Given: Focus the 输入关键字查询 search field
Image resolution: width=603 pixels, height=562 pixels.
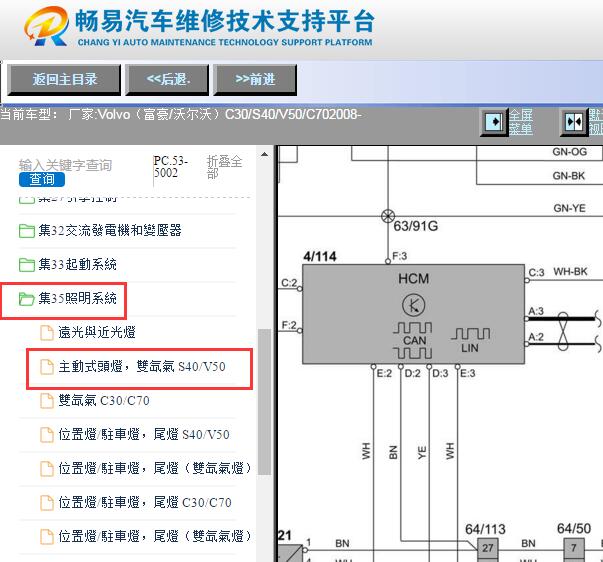Looking at the screenshot, I should [65, 165].
